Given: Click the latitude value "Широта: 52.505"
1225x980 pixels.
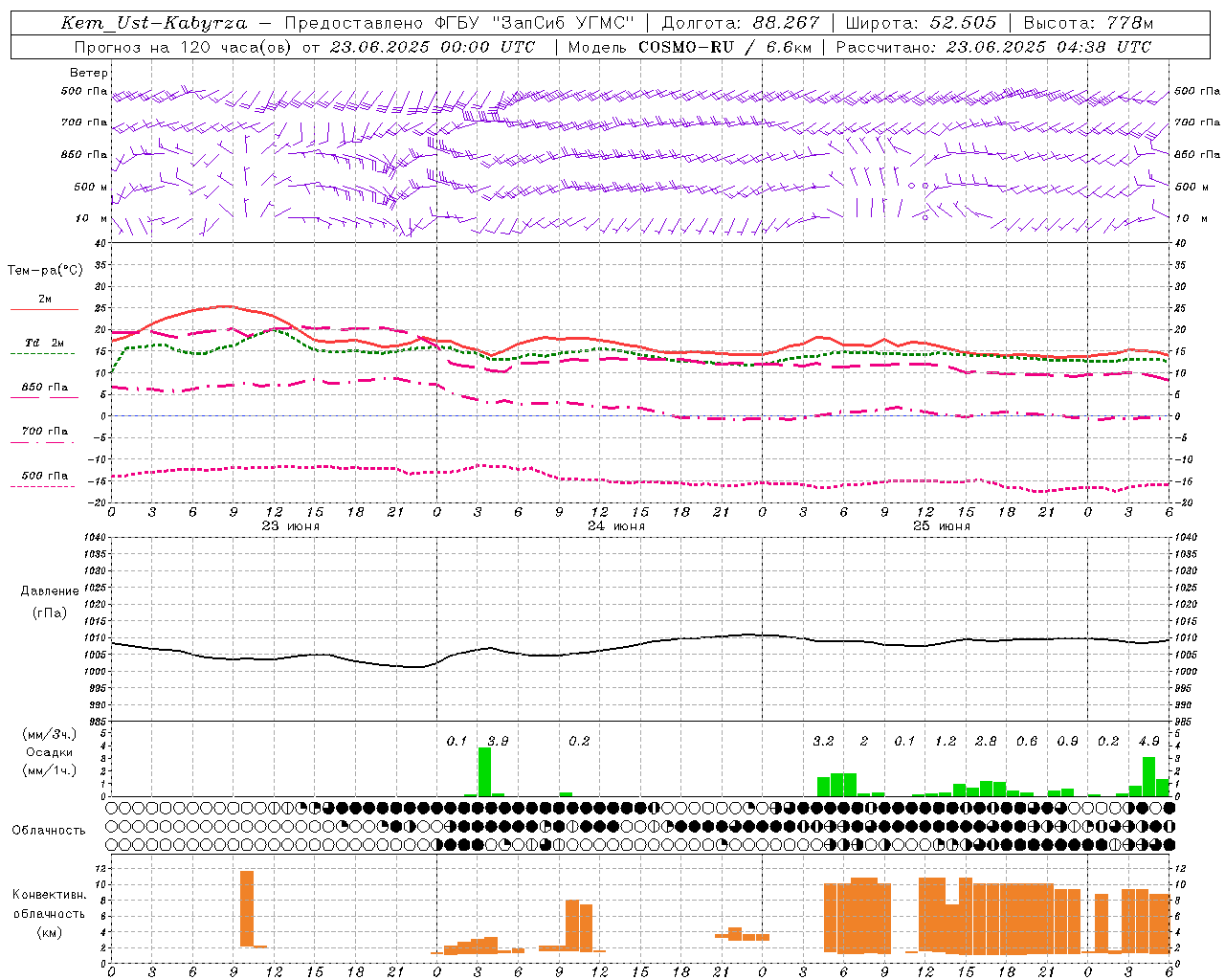Looking at the screenshot, I should tap(921, 23).
